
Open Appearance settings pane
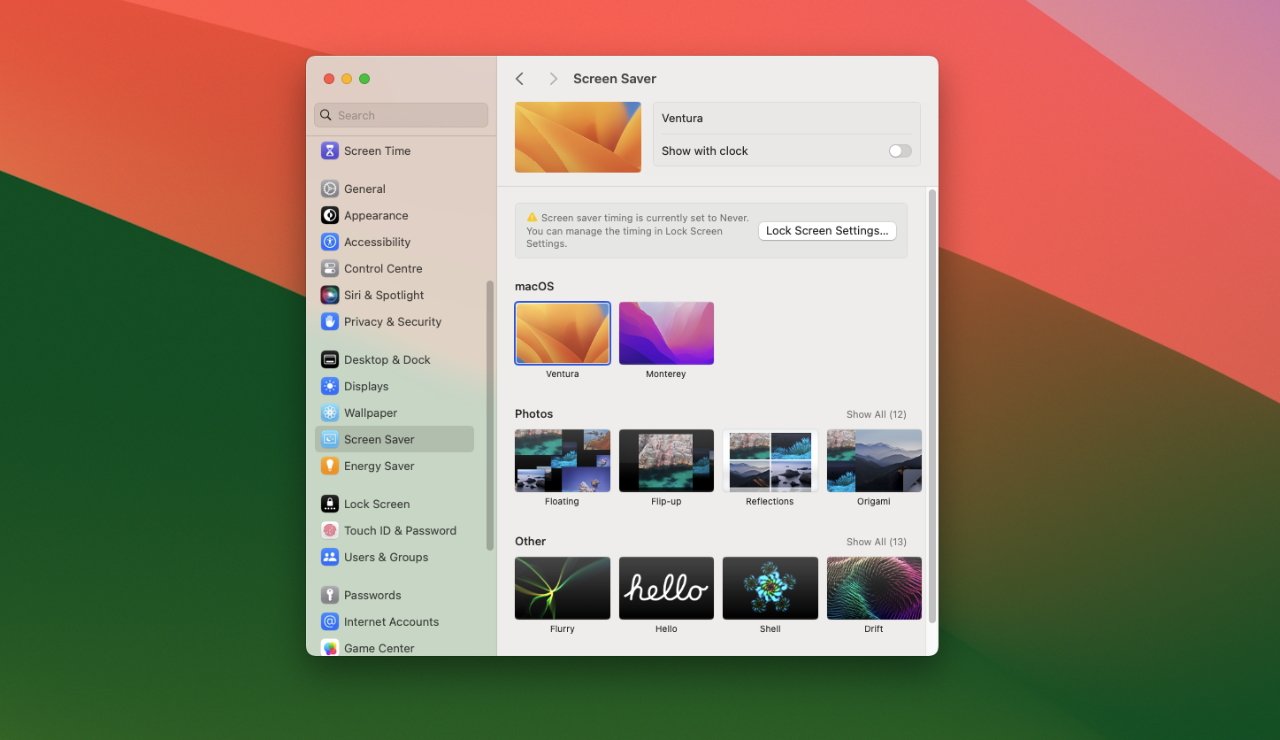[394, 215]
